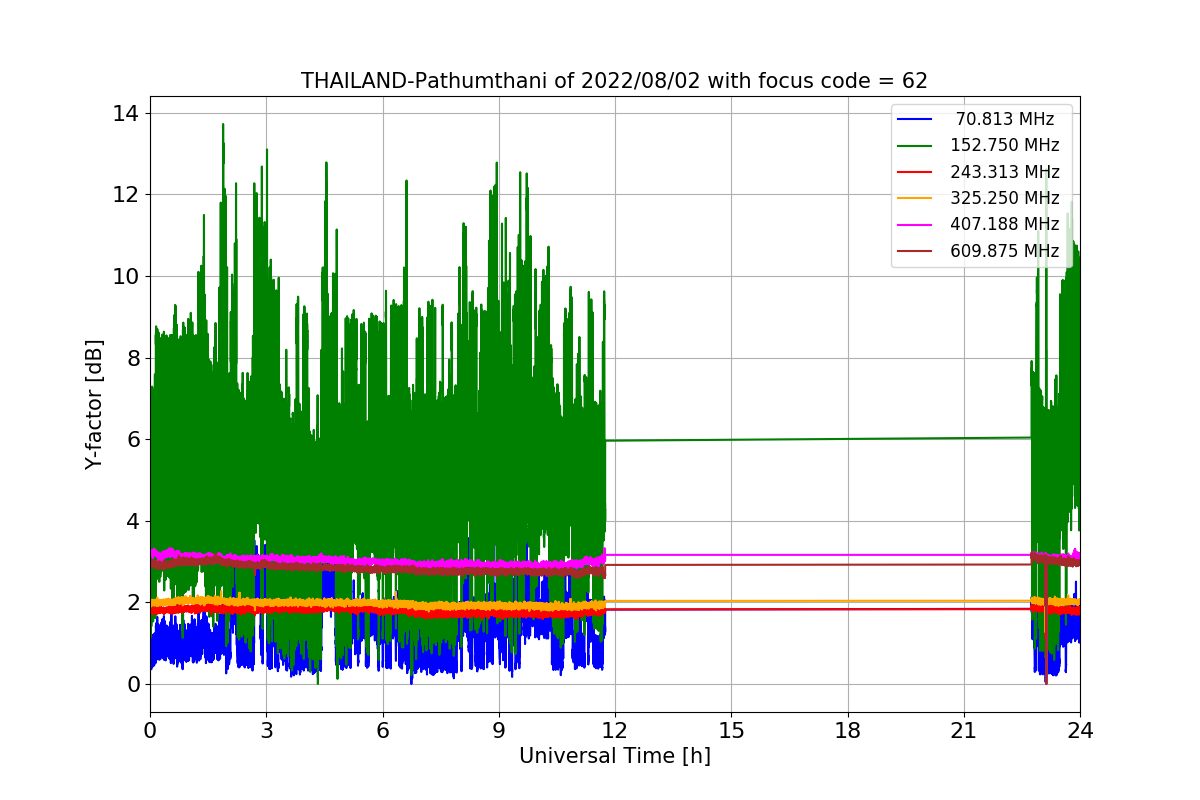
Task: Click the green legend line for 152.750 MHz
Action: coord(915,145)
